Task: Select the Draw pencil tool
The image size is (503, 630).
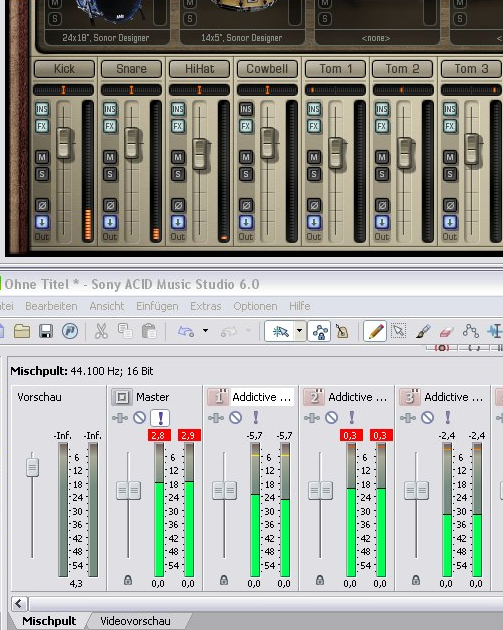Action: point(375,331)
